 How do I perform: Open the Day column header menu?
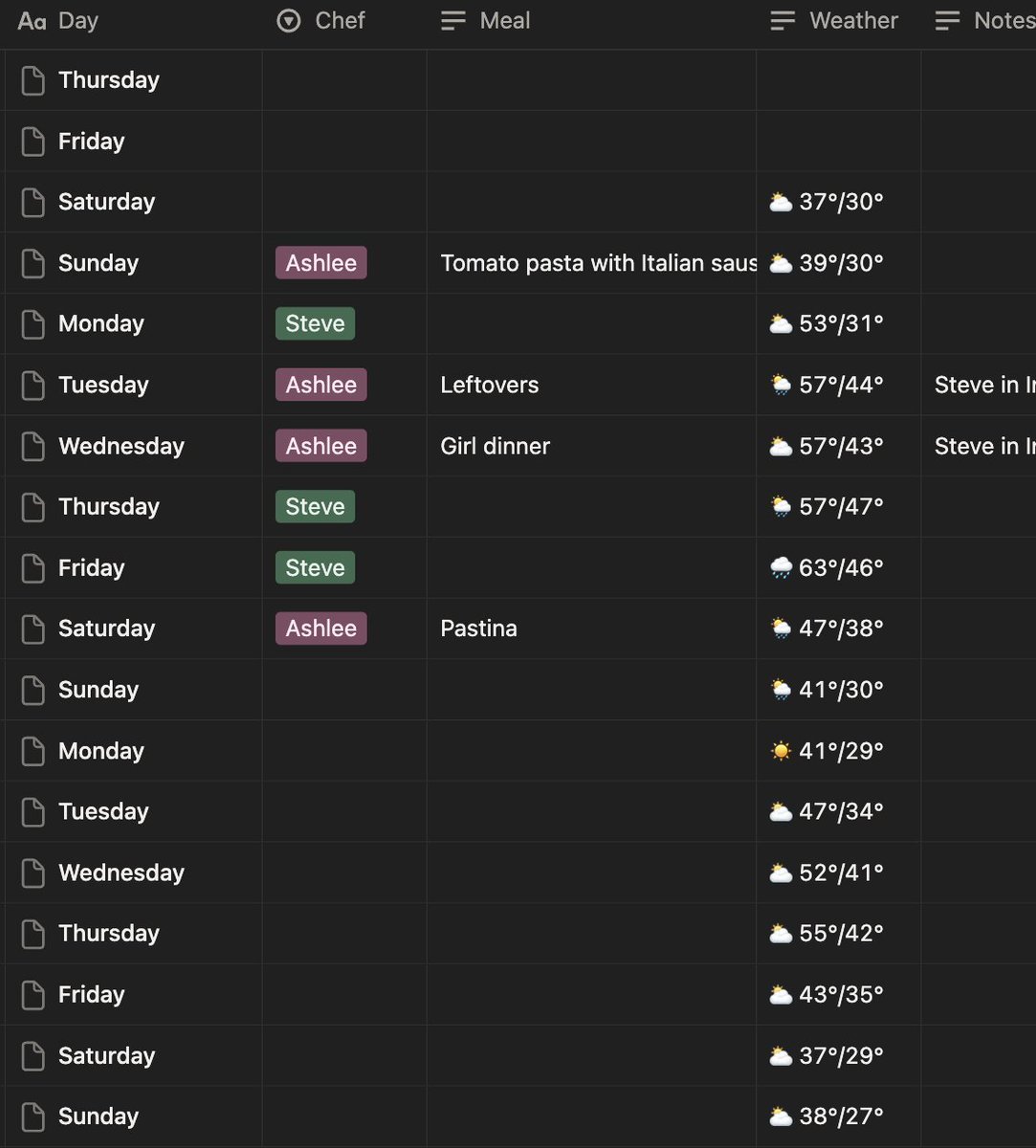pyautogui.click(x=78, y=20)
